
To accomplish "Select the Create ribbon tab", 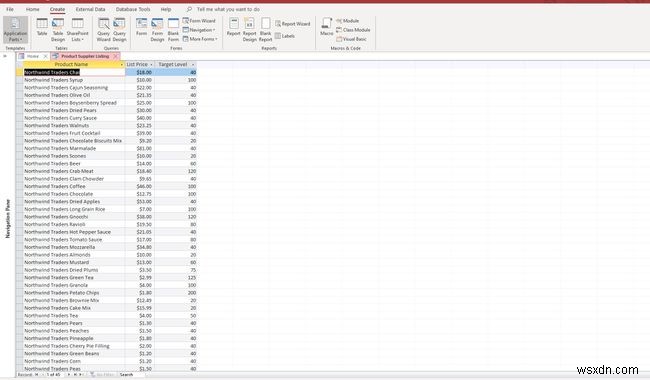I will (x=57, y=9).
